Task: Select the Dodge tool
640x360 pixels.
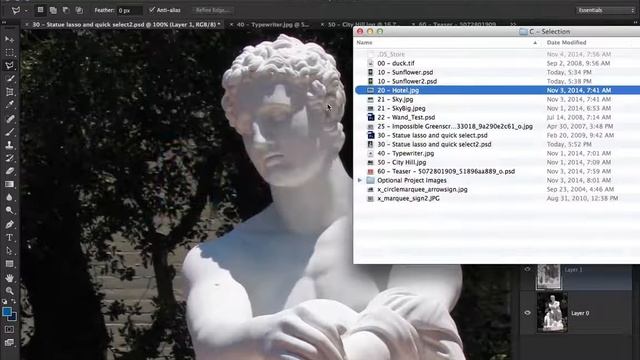Action: 9,210
